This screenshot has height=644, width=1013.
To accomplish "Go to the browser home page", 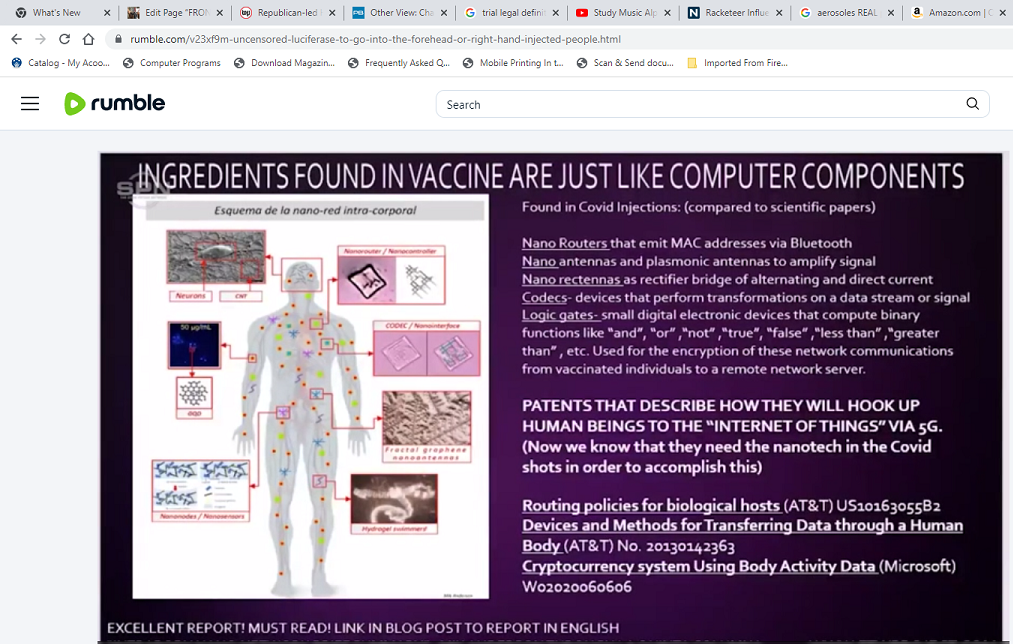I will 89,39.
